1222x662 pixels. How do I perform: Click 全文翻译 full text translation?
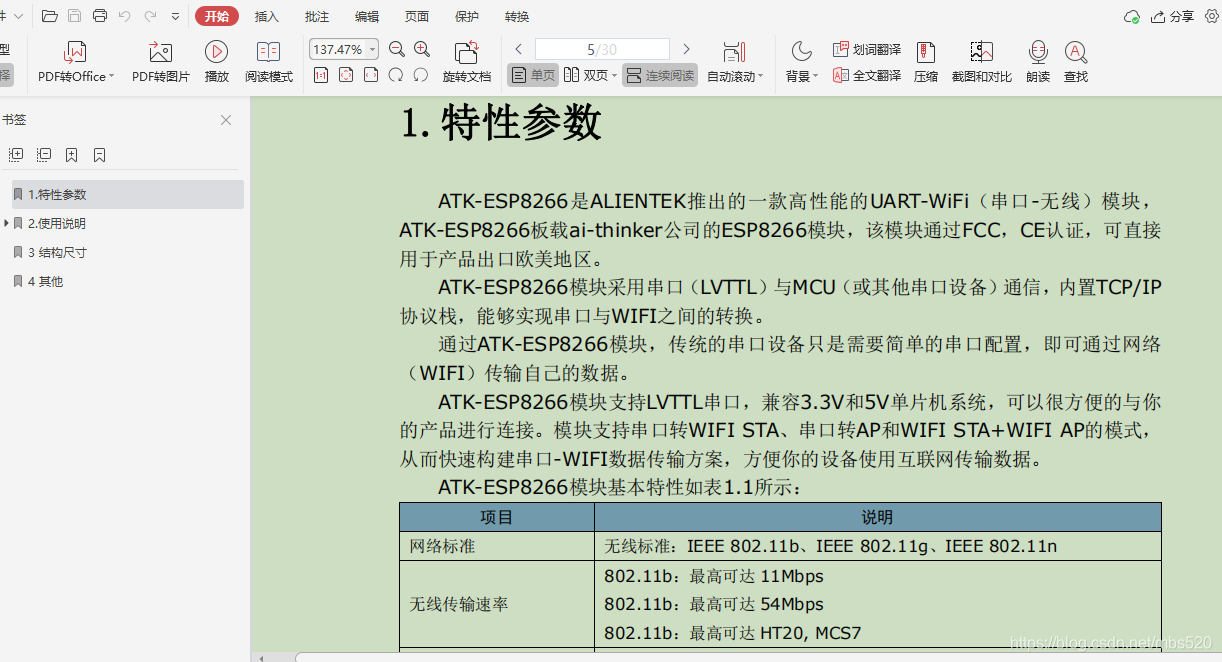click(867, 75)
